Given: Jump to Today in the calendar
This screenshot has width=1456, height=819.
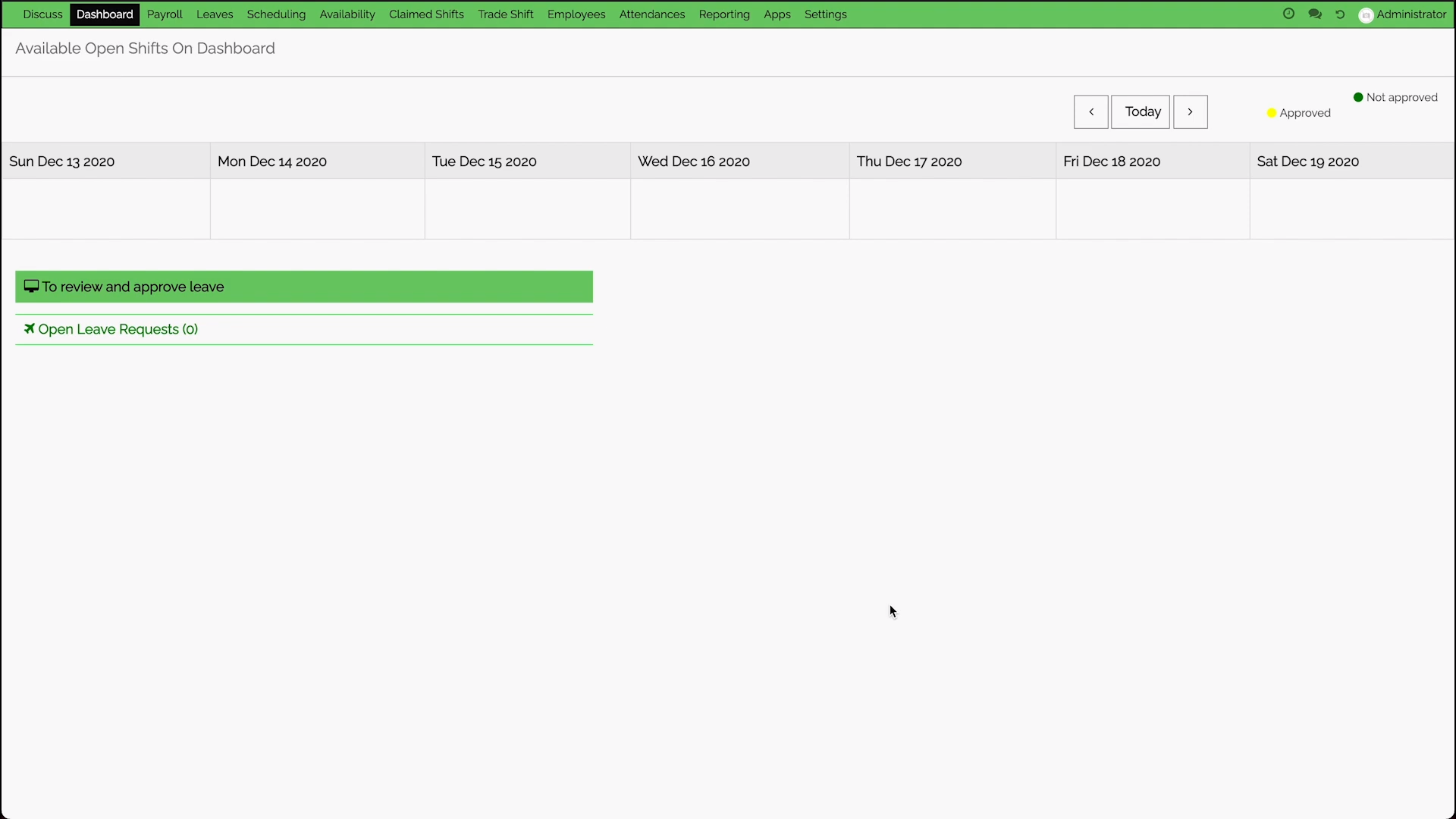Looking at the screenshot, I should point(1141,112).
